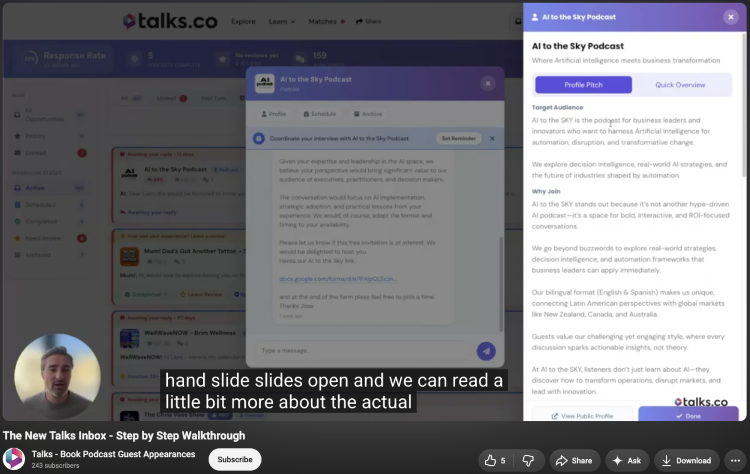The height and width of the screenshot is (474, 750).
Task: Close the AI to the Sky side panel
Action: click(730, 17)
